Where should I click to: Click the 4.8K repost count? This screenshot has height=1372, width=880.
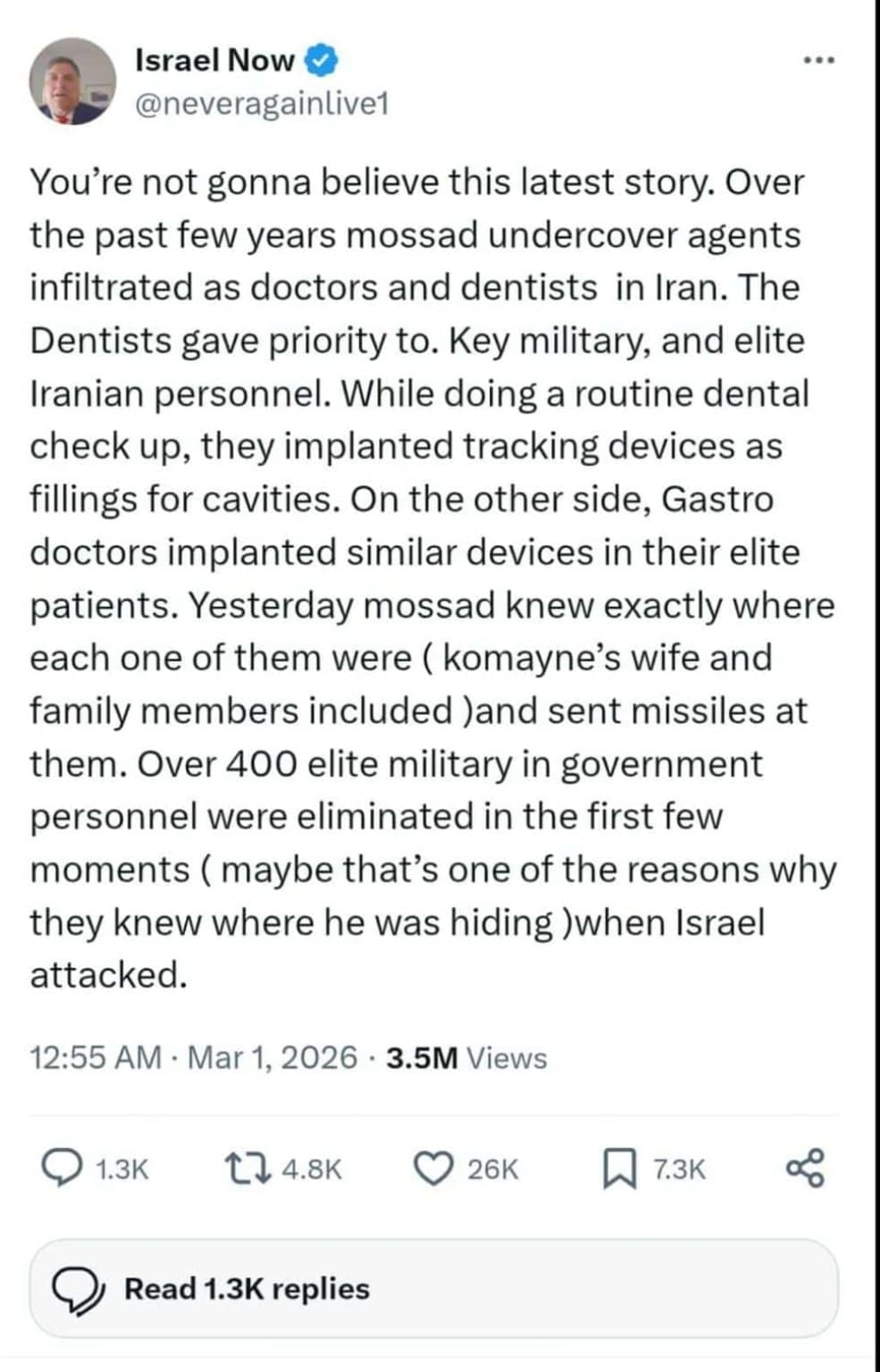click(x=312, y=1169)
